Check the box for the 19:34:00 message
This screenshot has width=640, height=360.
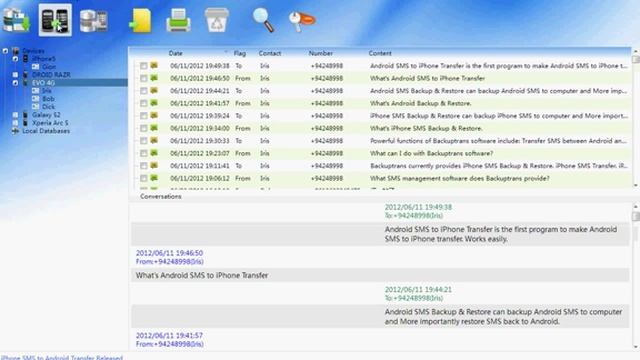pos(144,128)
